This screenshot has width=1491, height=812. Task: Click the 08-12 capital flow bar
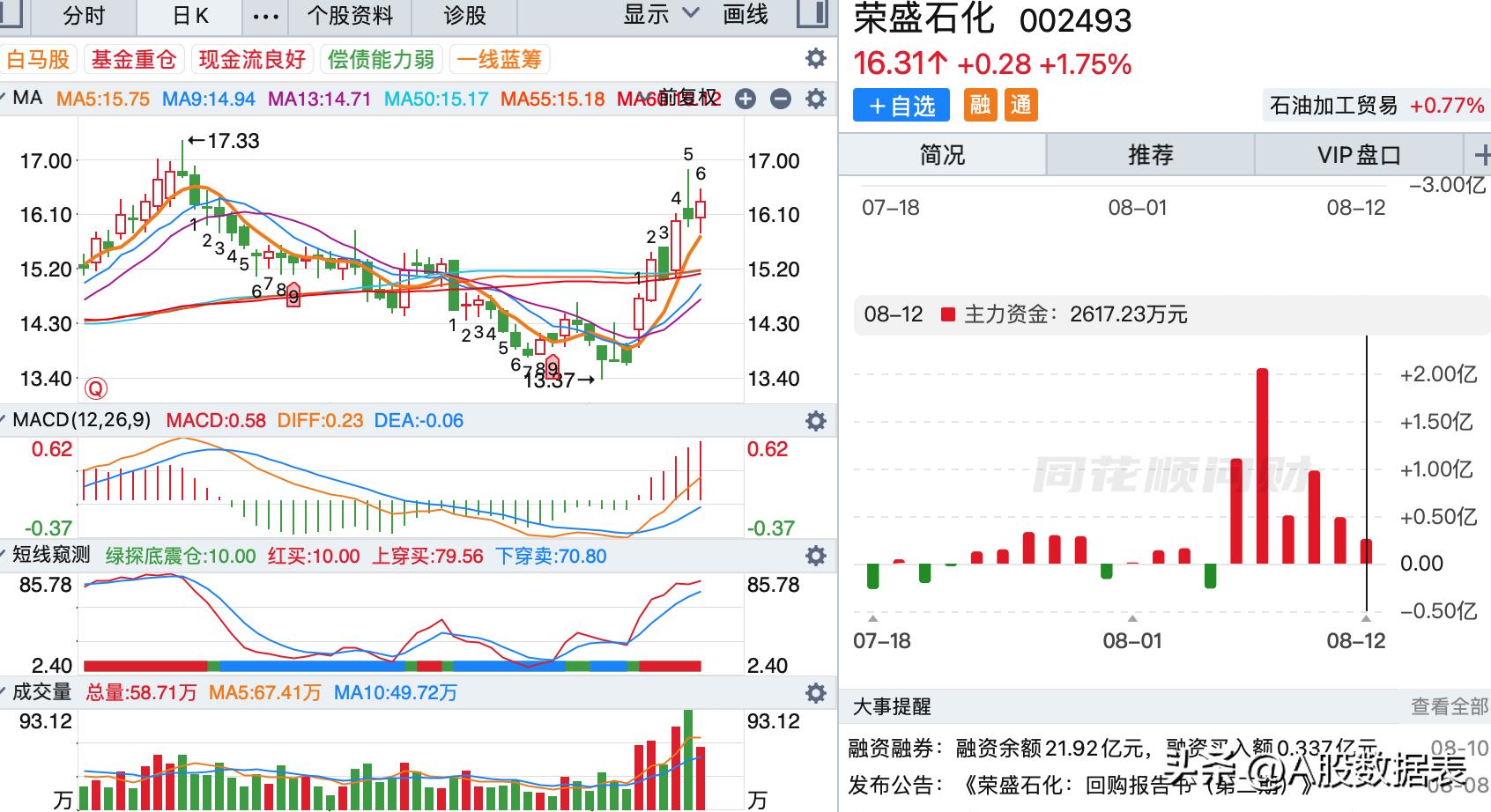coord(1366,551)
